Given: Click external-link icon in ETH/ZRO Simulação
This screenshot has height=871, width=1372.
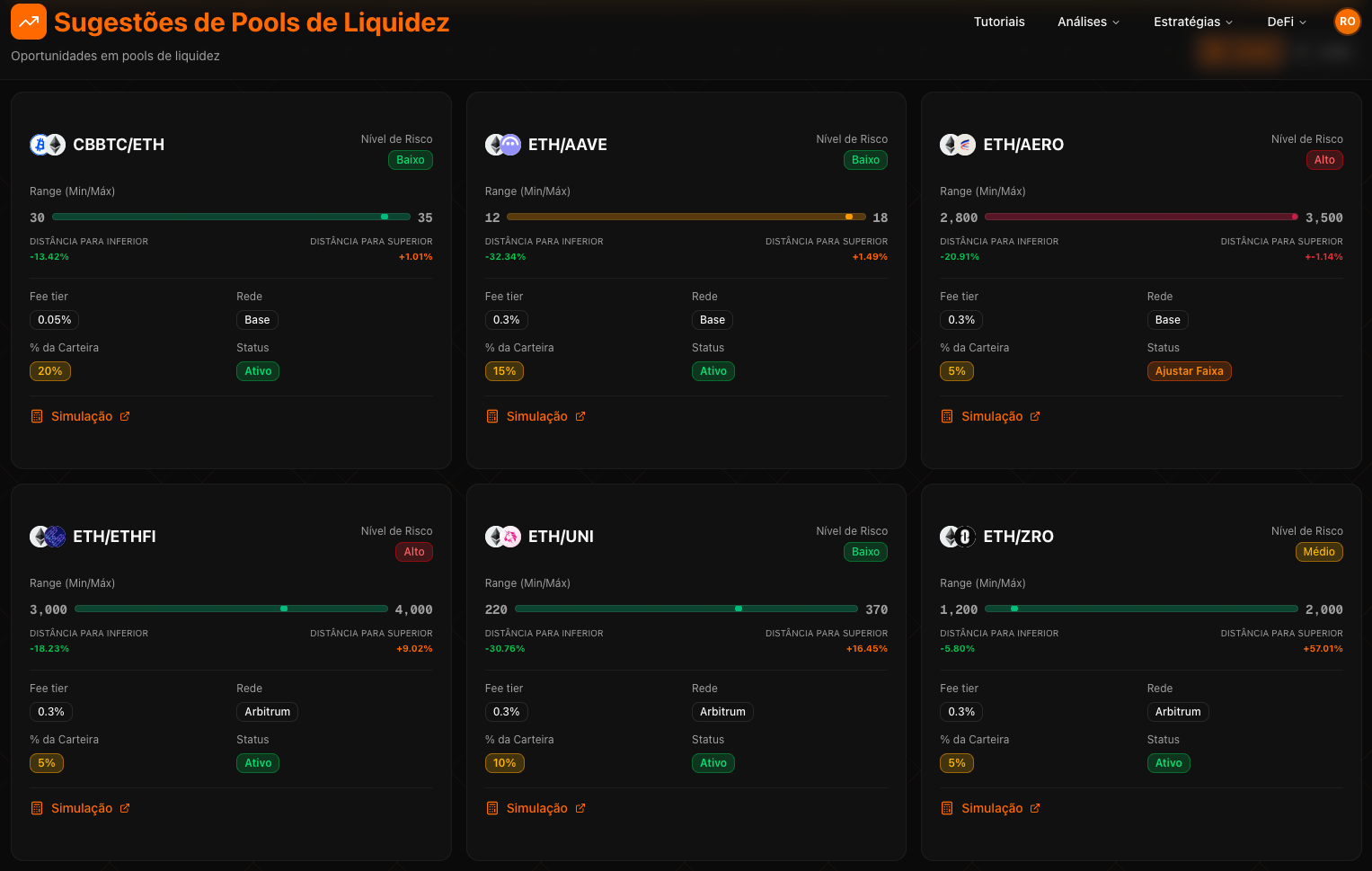Looking at the screenshot, I should [1035, 808].
